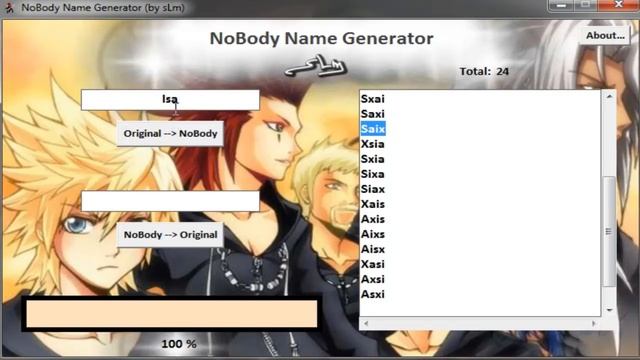Click the NoBody Name Generator heading

pos(321,38)
